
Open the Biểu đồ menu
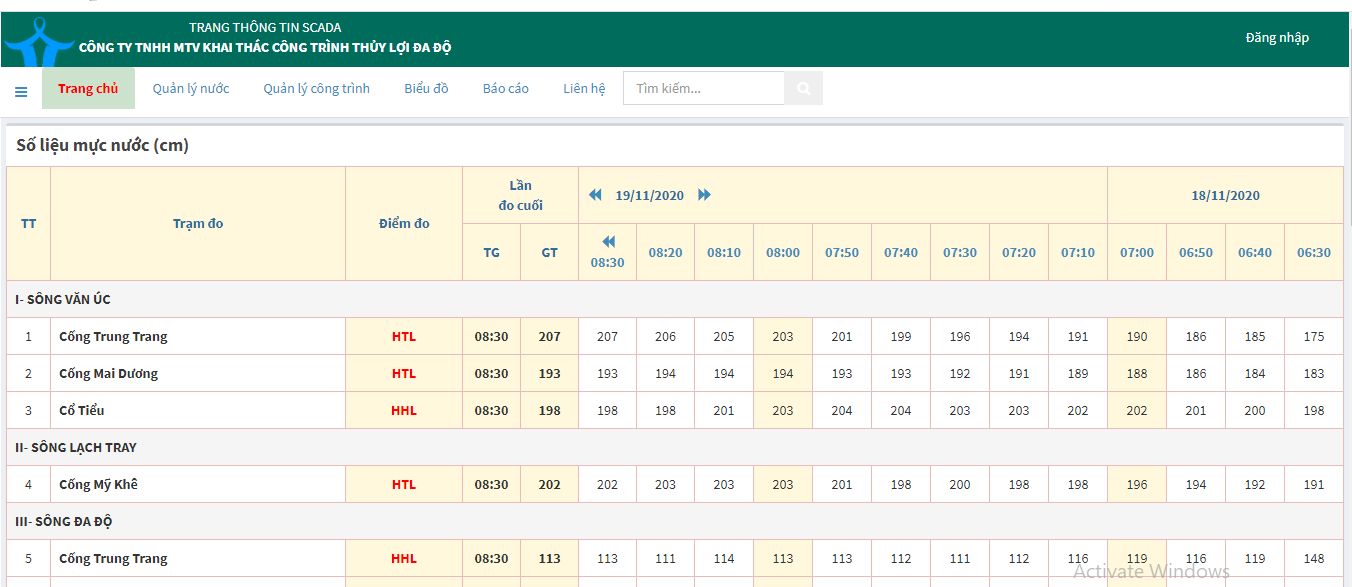[426, 89]
